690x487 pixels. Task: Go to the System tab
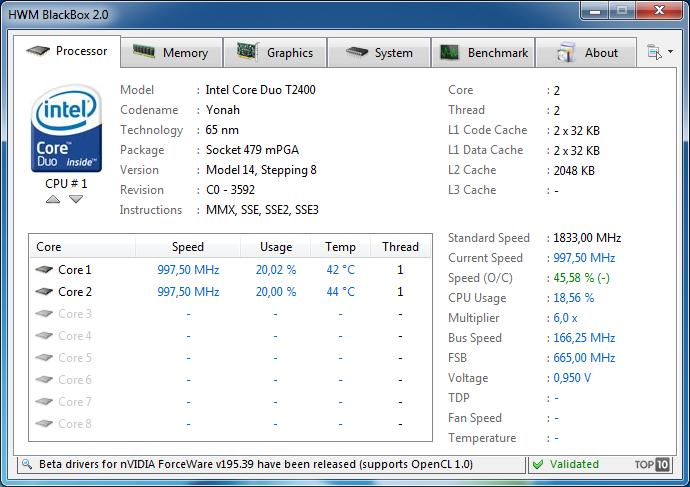pyautogui.click(x=379, y=53)
